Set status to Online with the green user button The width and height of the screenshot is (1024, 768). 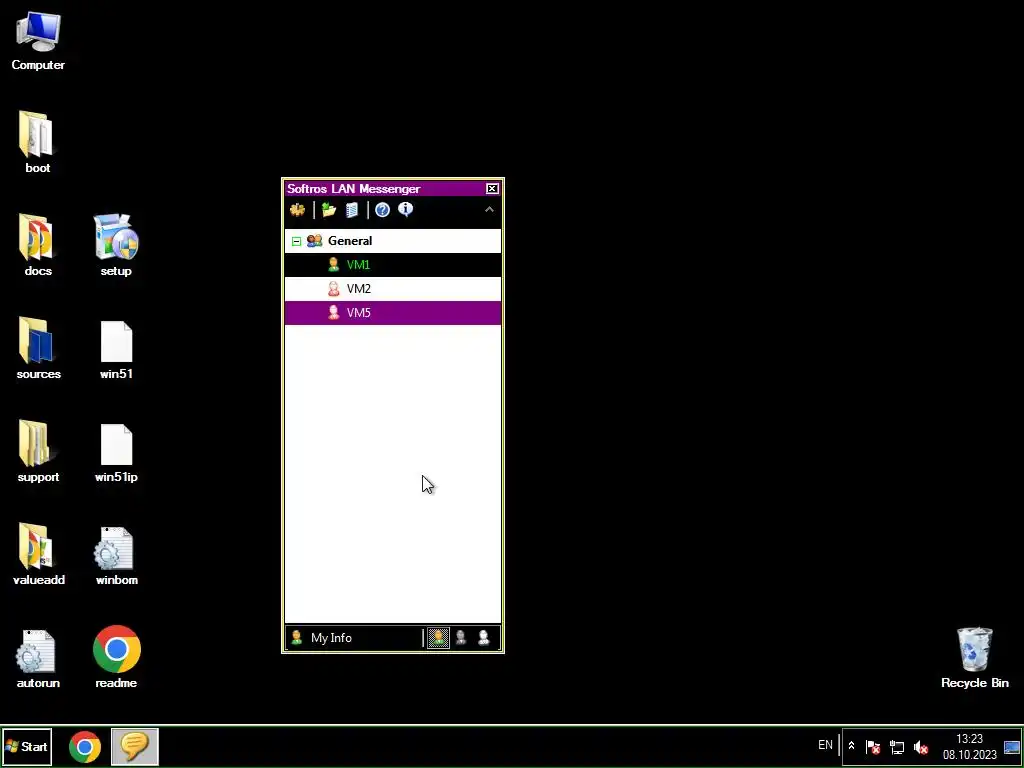[438, 638]
